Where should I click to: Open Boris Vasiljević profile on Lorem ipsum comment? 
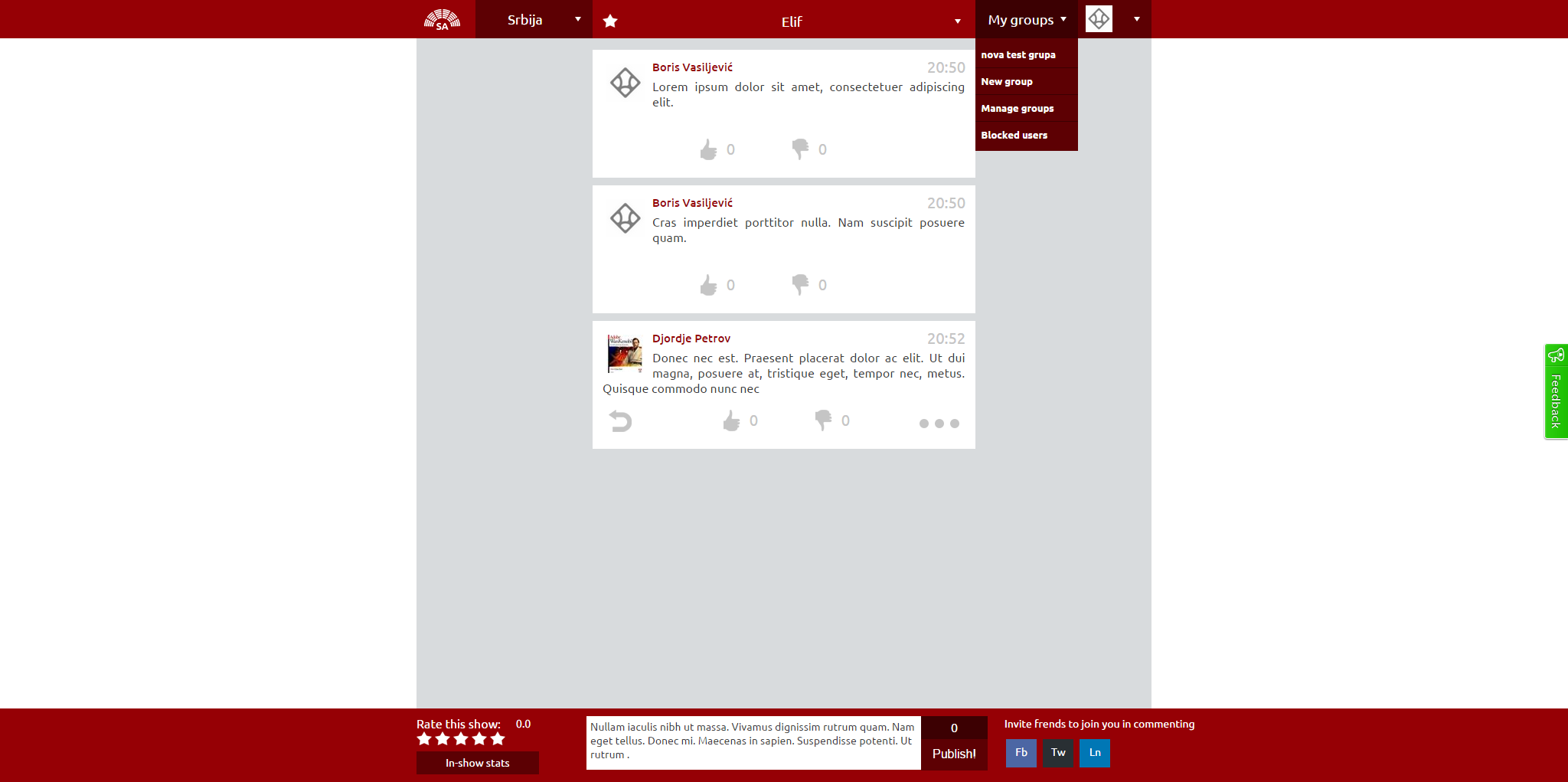click(x=692, y=67)
